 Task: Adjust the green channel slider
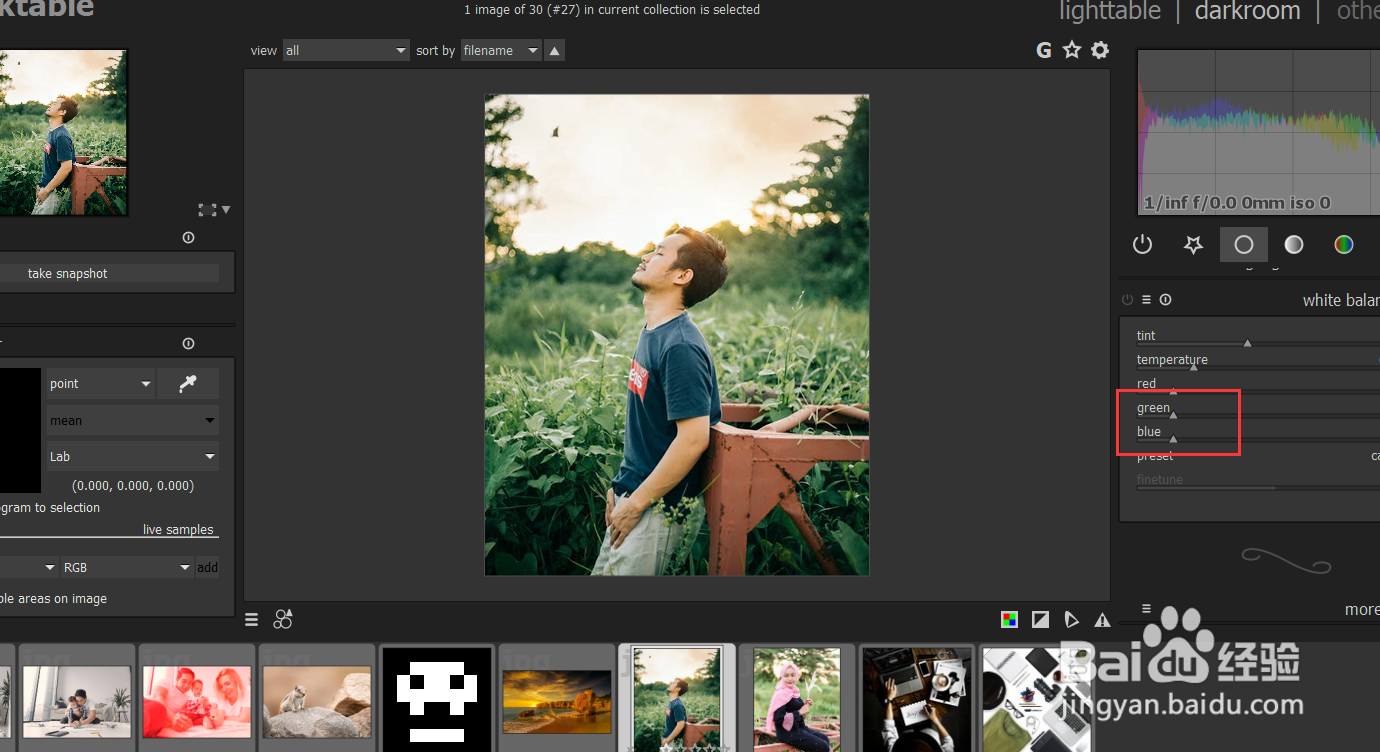click(1257, 409)
